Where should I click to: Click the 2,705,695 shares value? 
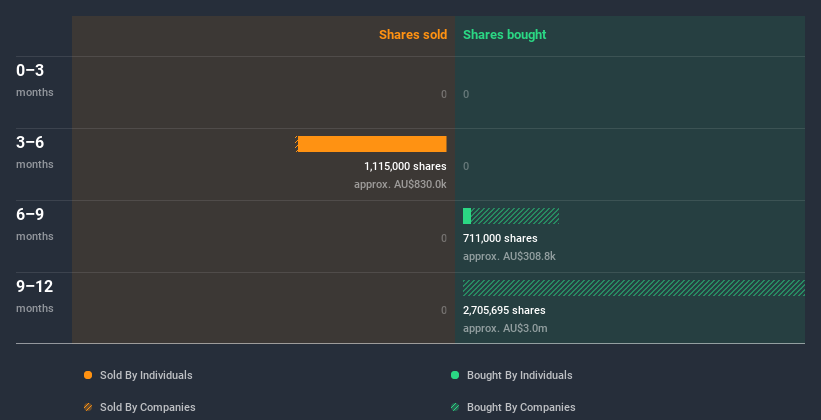[x=504, y=311]
